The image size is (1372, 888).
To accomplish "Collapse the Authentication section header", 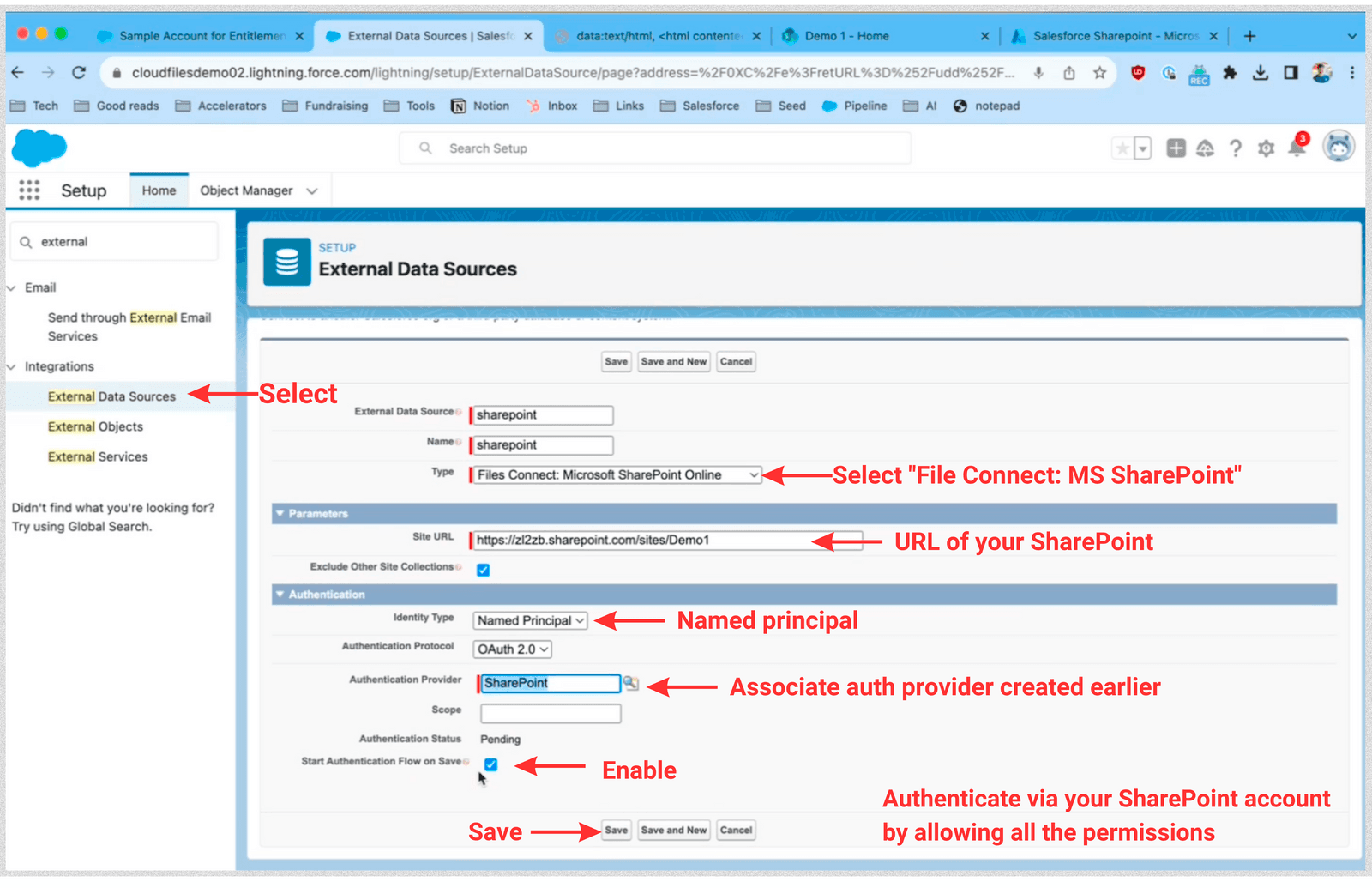I will (280, 594).
